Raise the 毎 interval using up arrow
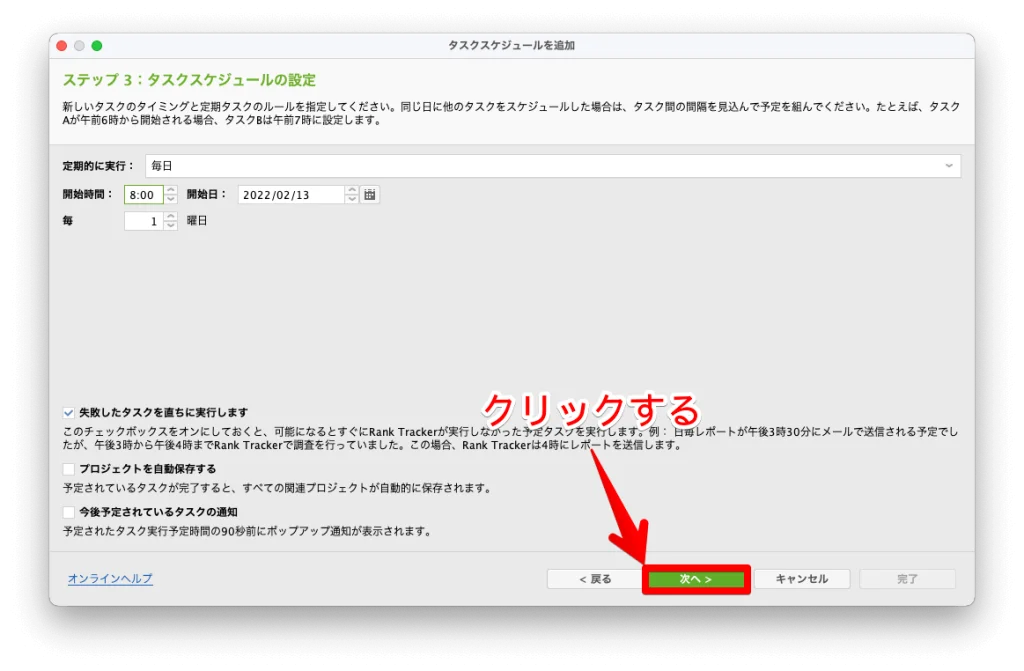This screenshot has width=1024, height=671. tap(171, 216)
